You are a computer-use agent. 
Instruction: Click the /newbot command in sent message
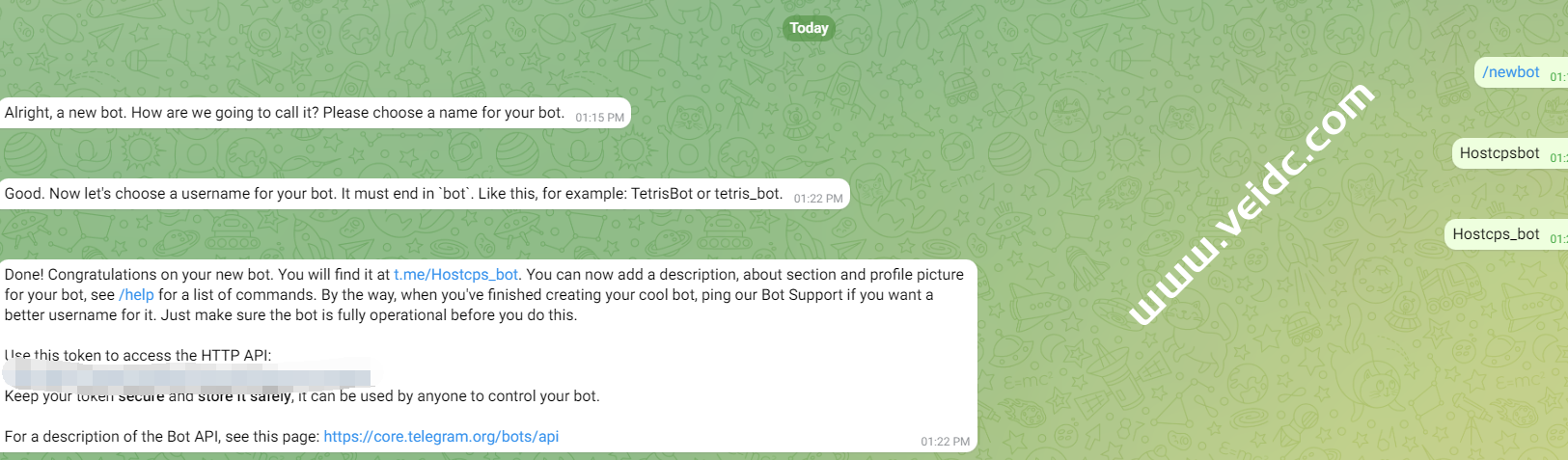tap(1510, 72)
